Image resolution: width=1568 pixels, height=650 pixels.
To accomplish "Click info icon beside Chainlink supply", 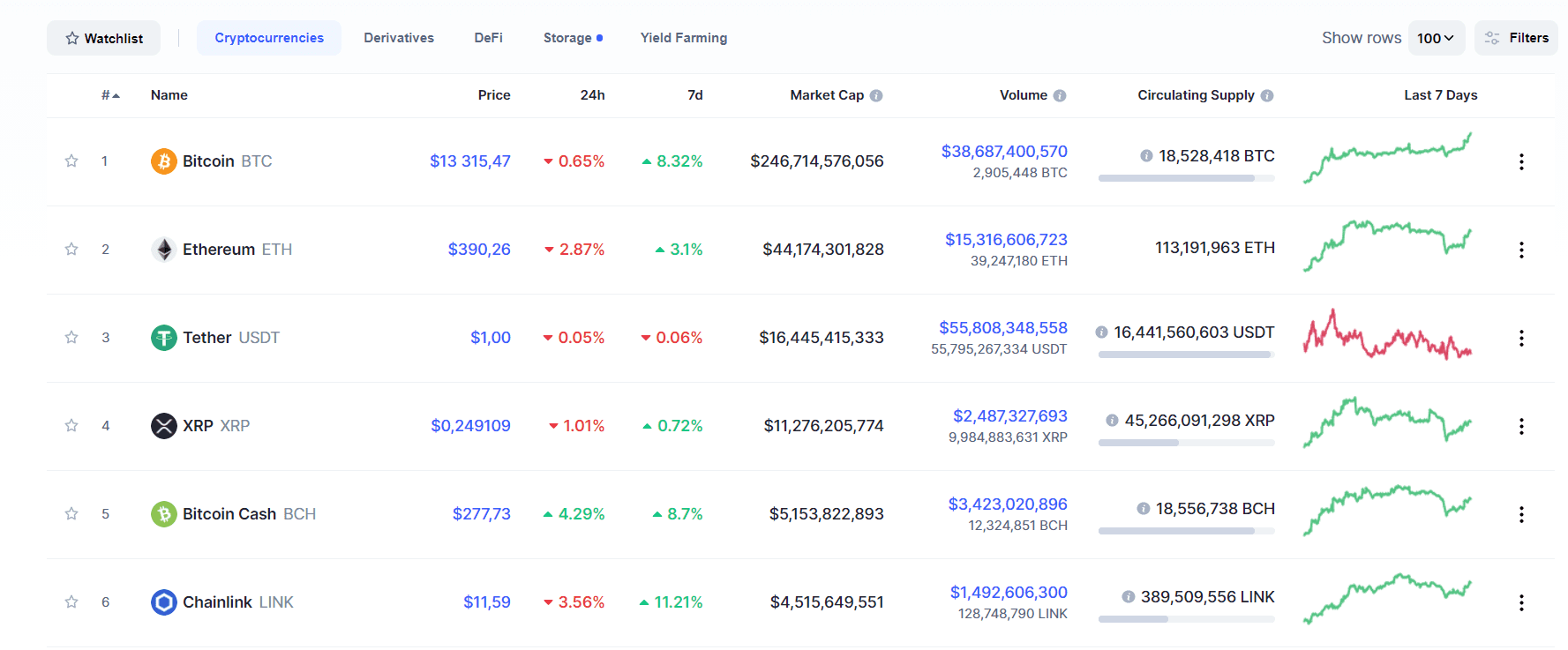I will (1128, 597).
